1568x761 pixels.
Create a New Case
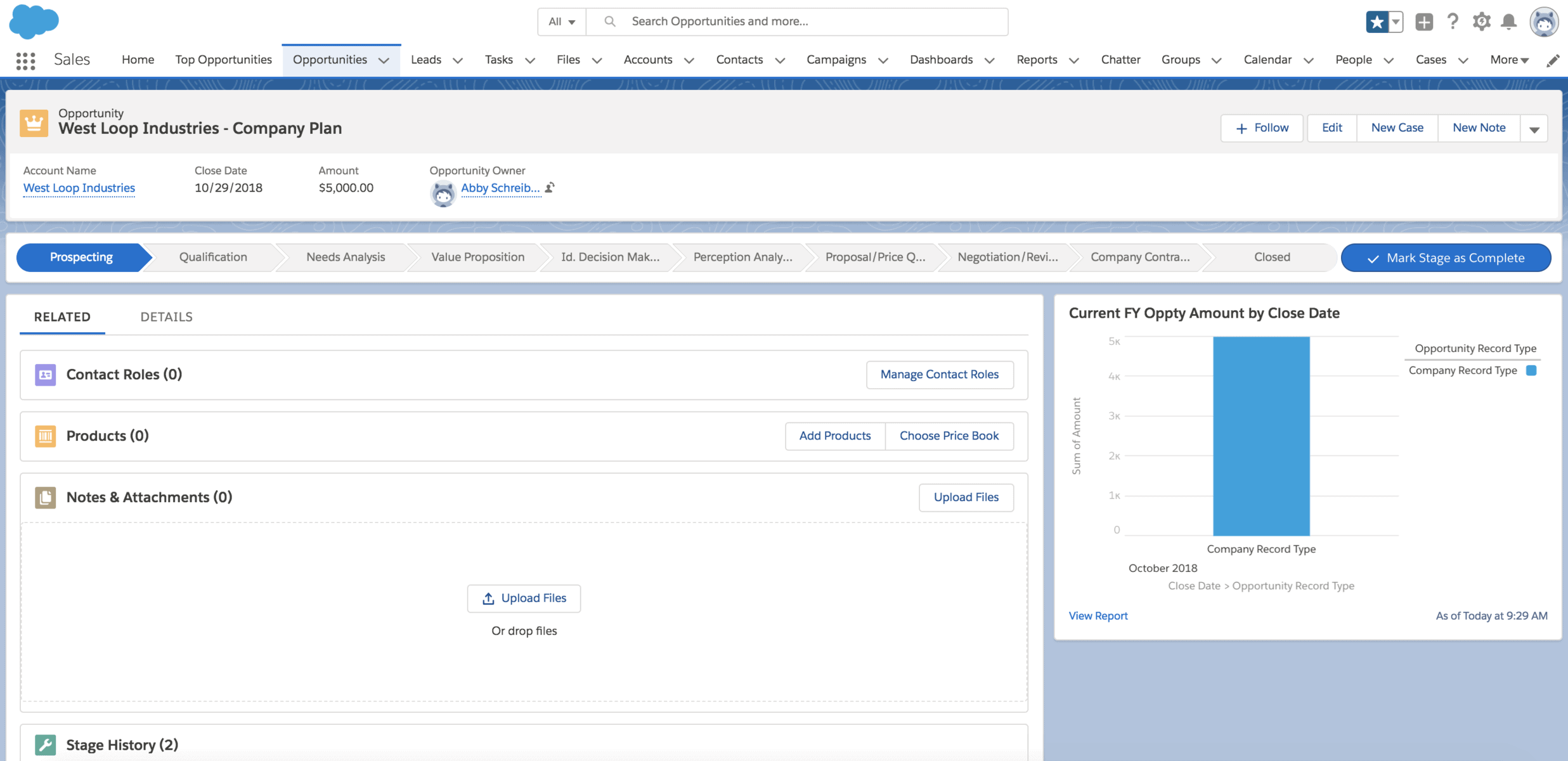pyautogui.click(x=1397, y=128)
